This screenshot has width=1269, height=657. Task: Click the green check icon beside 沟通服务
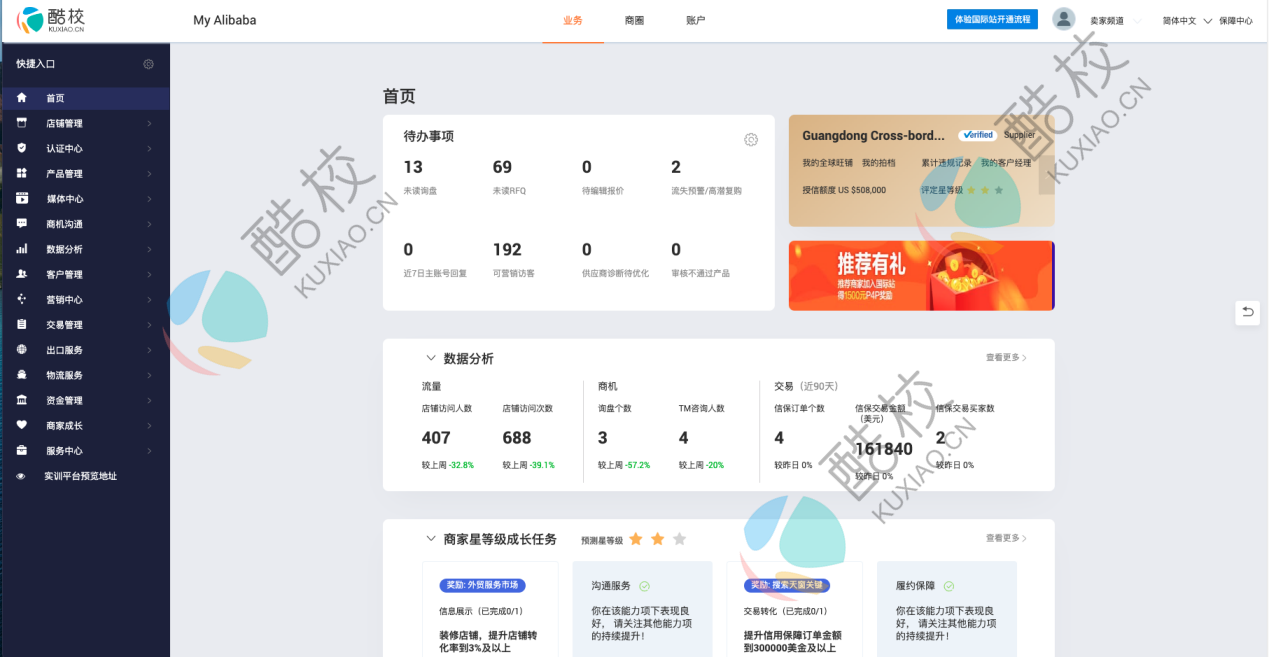coord(645,586)
